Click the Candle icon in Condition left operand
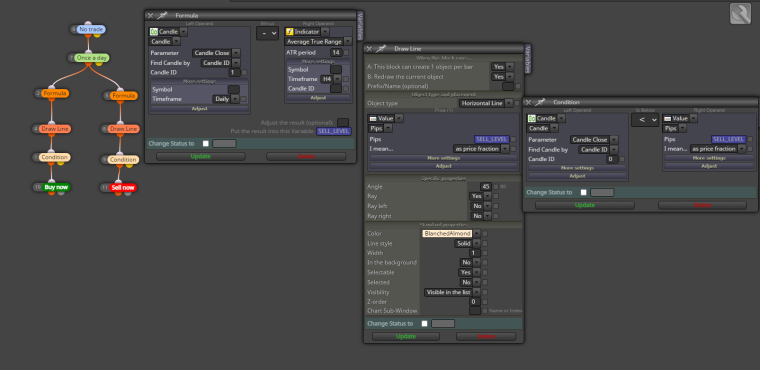This screenshot has height=370, width=760. pyautogui.click(x=532, y=118)
